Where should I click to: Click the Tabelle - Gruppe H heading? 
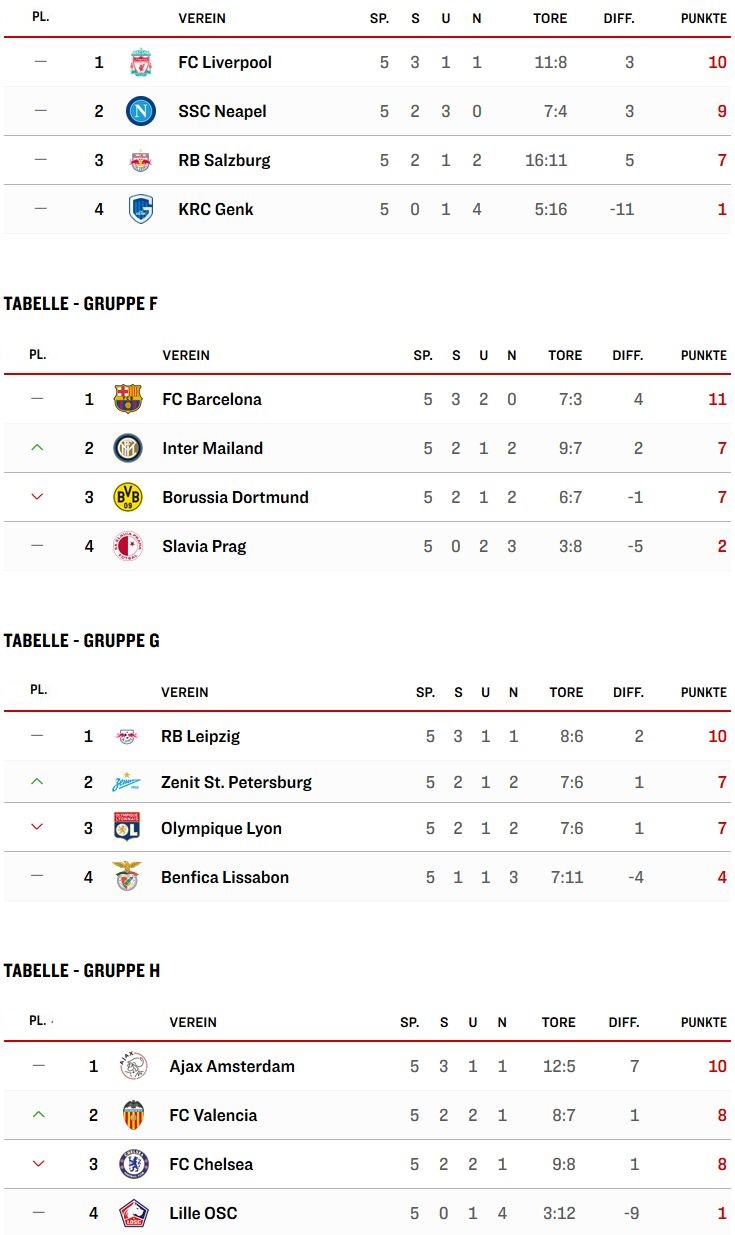[x=82, y=971]
